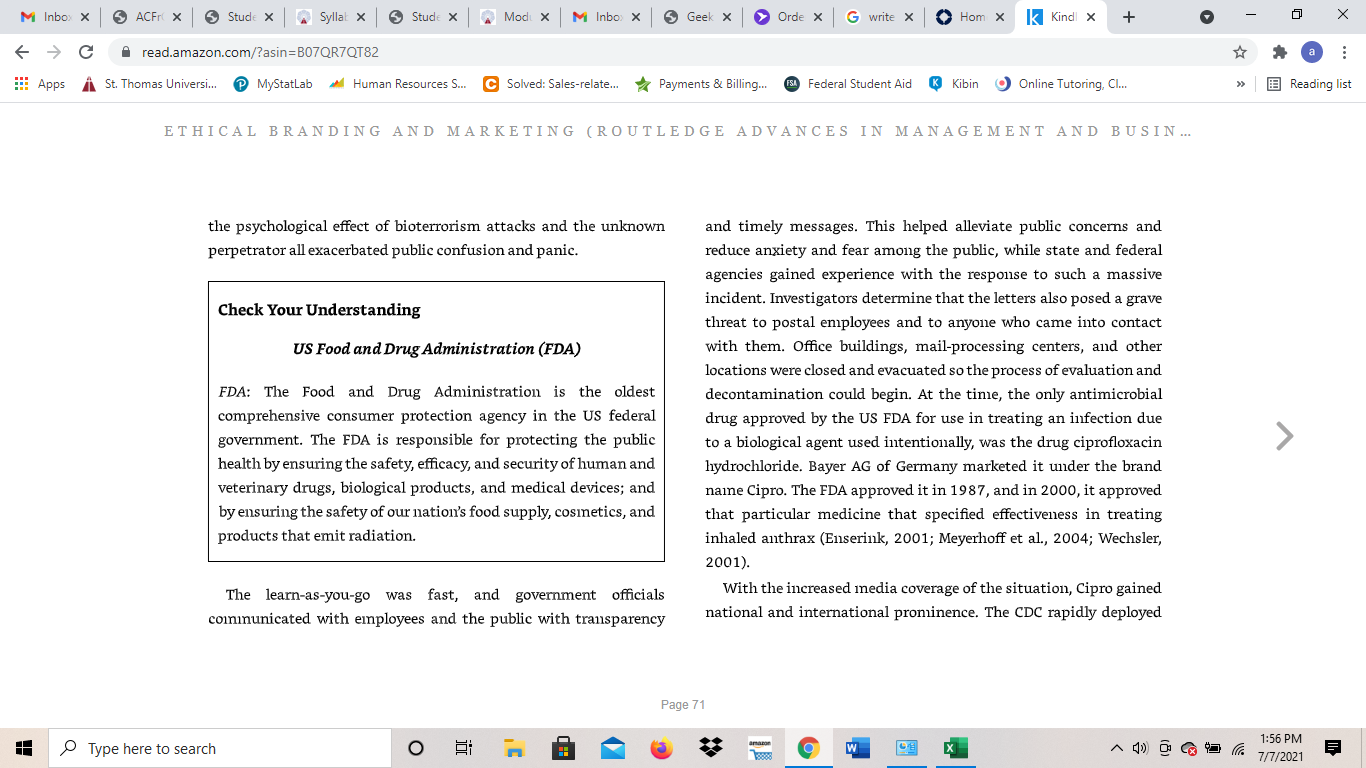Click the 'Ethical Branding and Marketing' book title header
This screenshot has height=768, width=1366.
coord(677,131)
